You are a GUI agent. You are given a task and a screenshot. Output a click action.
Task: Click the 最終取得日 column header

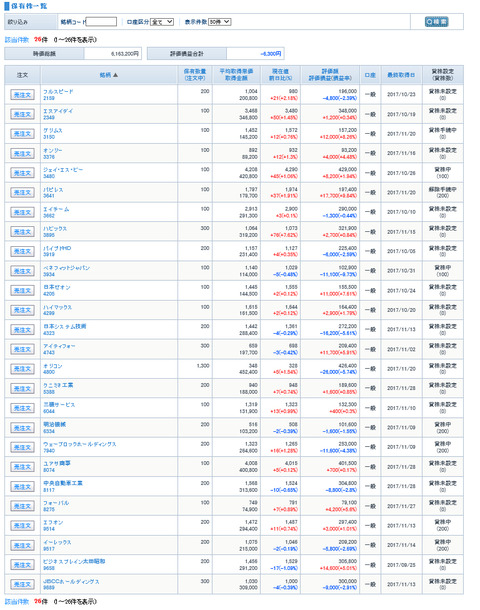coord(401,75)
